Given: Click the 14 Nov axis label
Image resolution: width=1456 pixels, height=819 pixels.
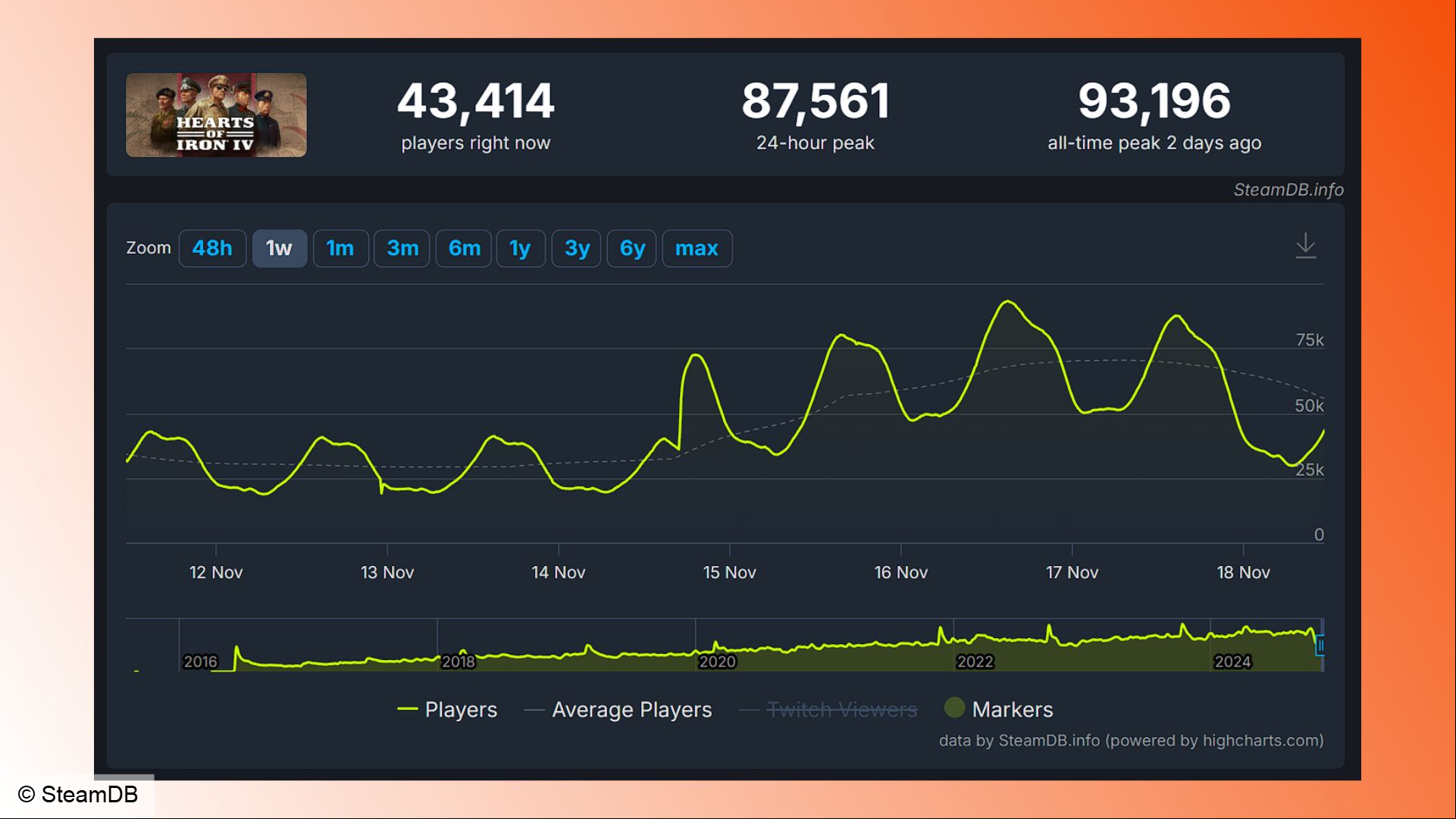Looking at the screenshot, I should point(559,573).
